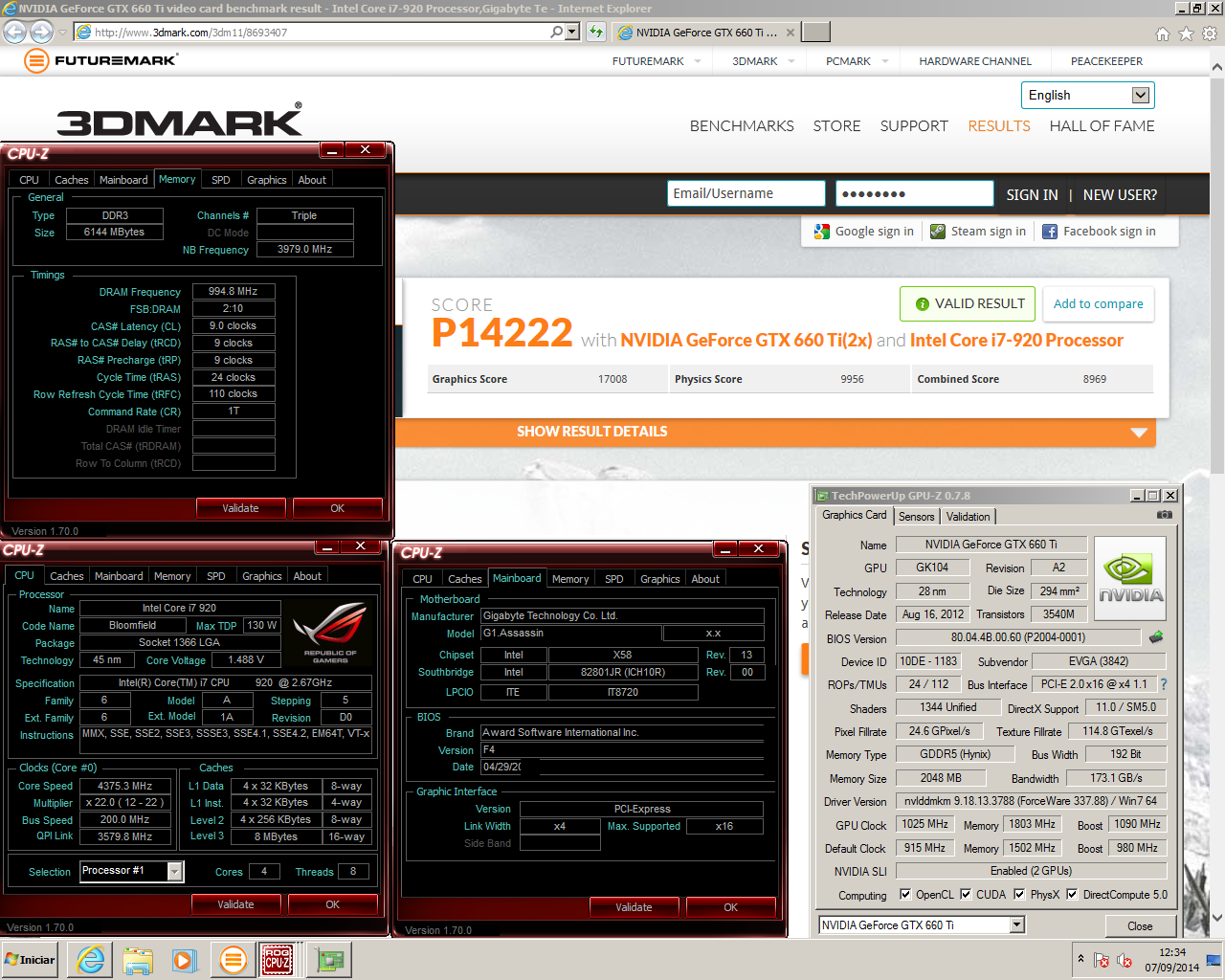Click Validate in CPU-Z Memory window
Viewport: 1225px width, 980px height.
pyautogui.click(x=240, y=508)
